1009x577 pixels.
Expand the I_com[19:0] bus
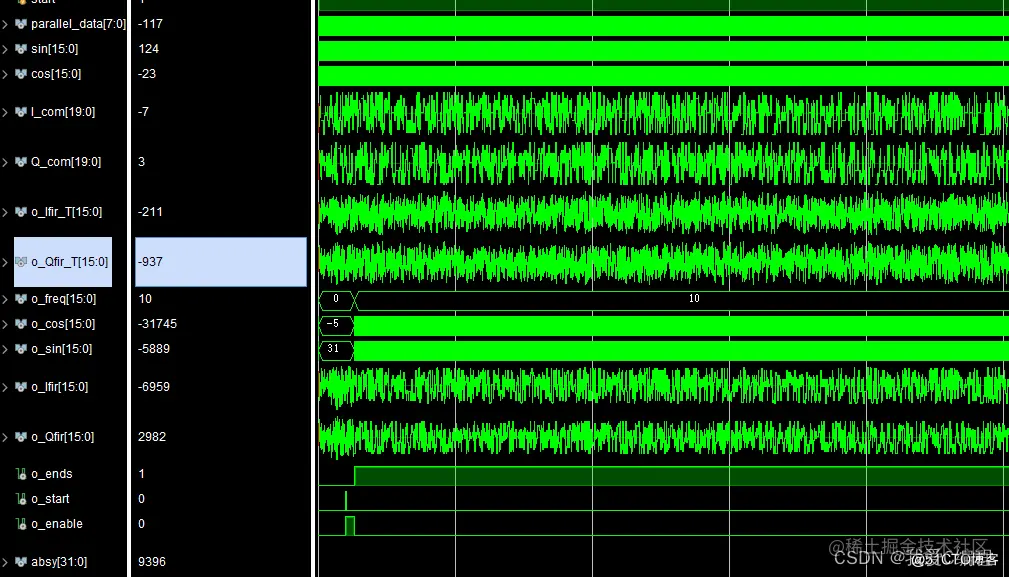[5, 112]
